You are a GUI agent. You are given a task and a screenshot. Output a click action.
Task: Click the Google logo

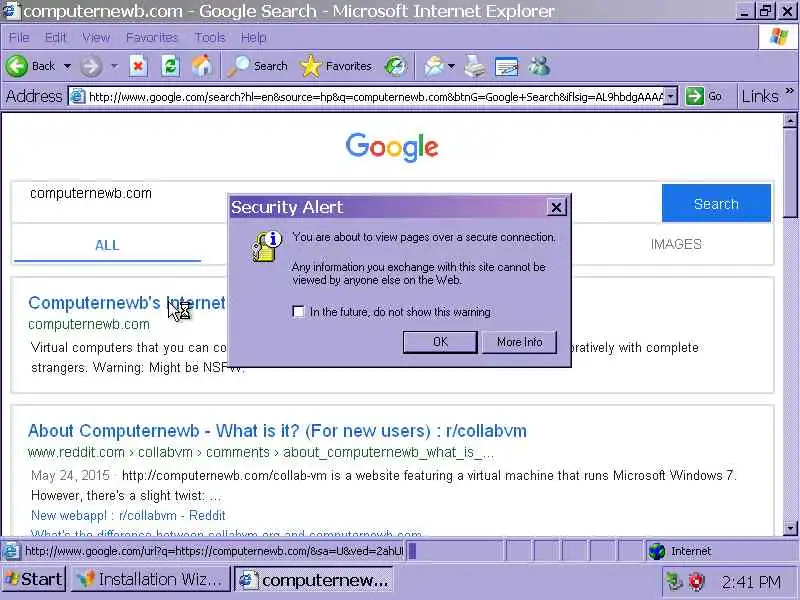coord(392,147)
